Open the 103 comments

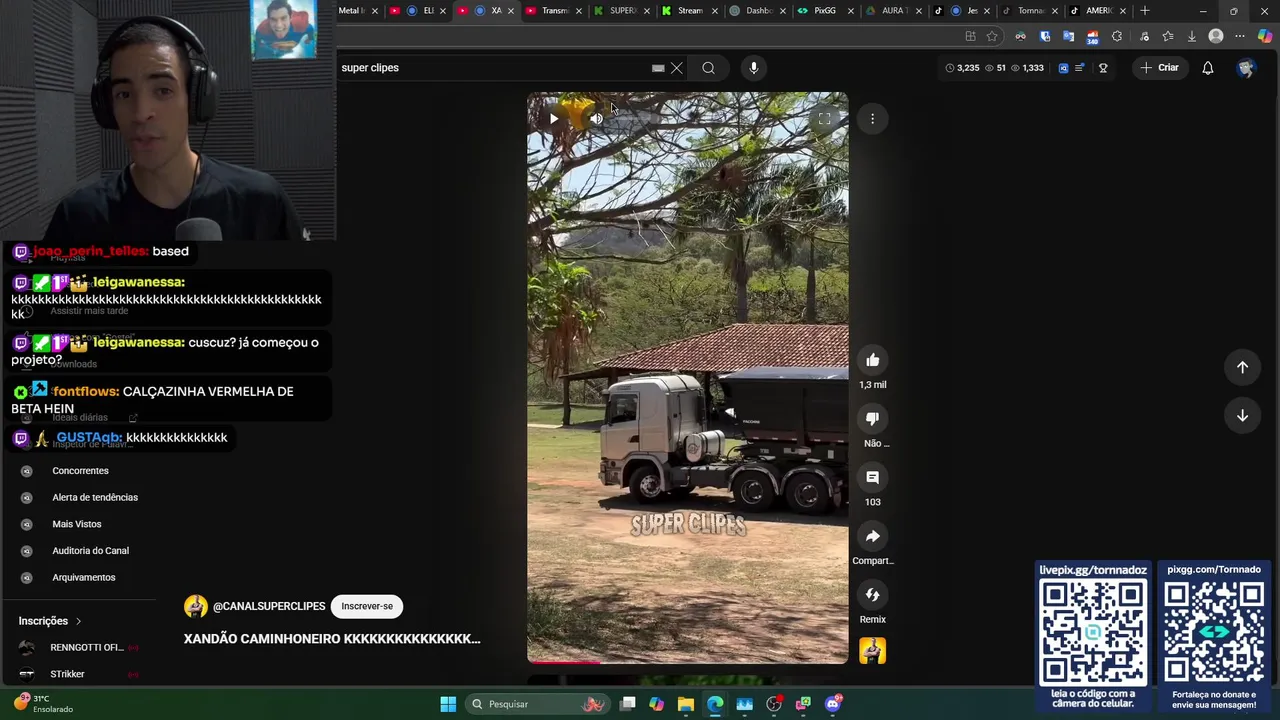[872, 478]
